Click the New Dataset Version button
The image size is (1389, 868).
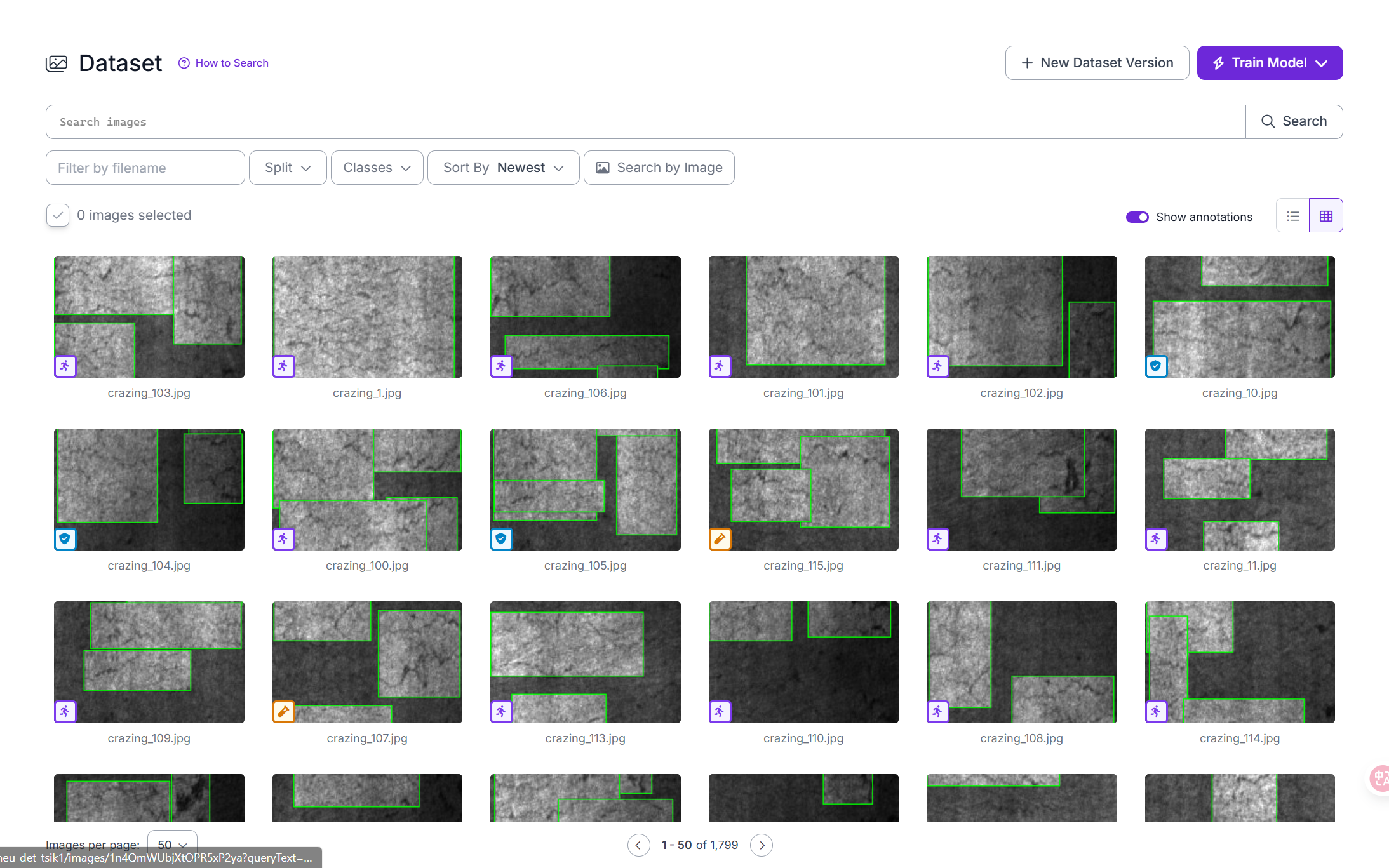pos(1097,63)
